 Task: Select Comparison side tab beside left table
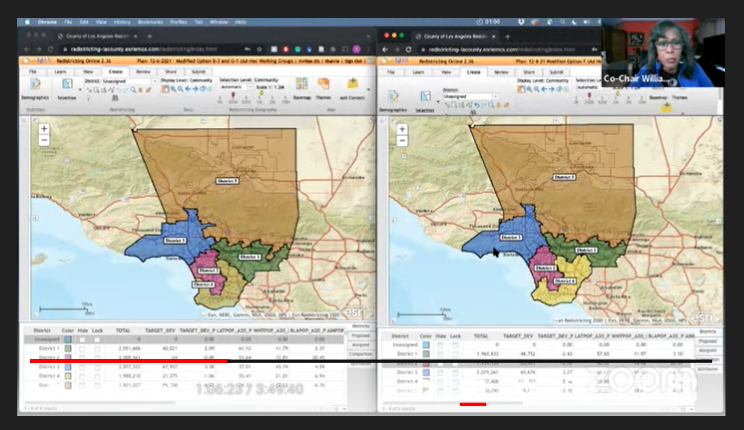click(361, 354)
